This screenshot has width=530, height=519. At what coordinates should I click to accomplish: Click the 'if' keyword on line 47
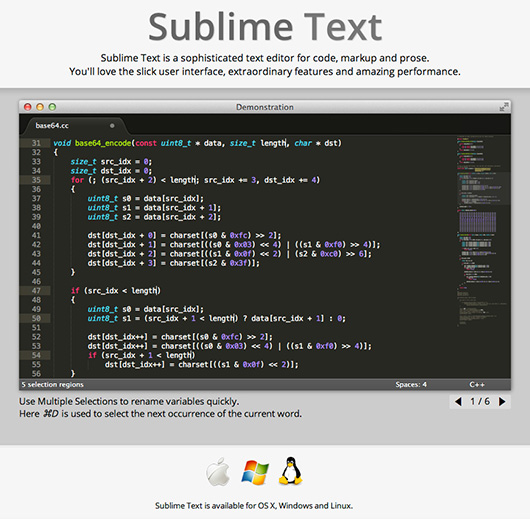75,290
